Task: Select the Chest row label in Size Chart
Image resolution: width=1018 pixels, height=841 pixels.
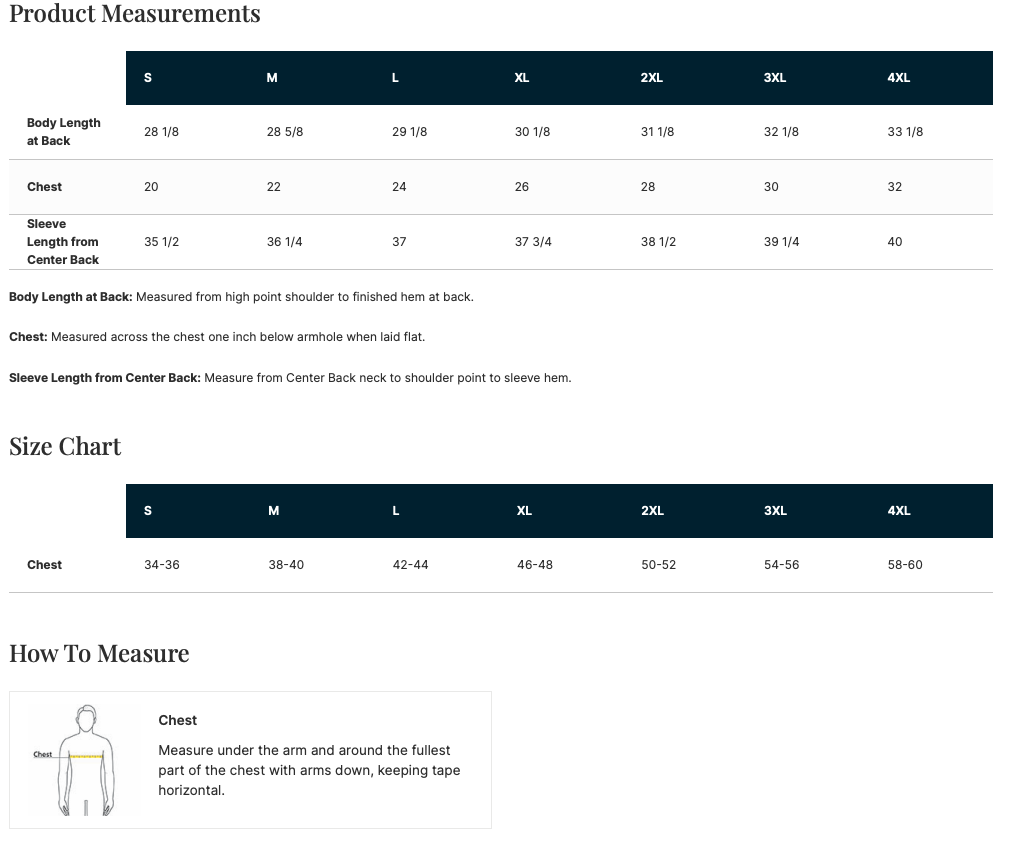Action: (x=44, y=565)
